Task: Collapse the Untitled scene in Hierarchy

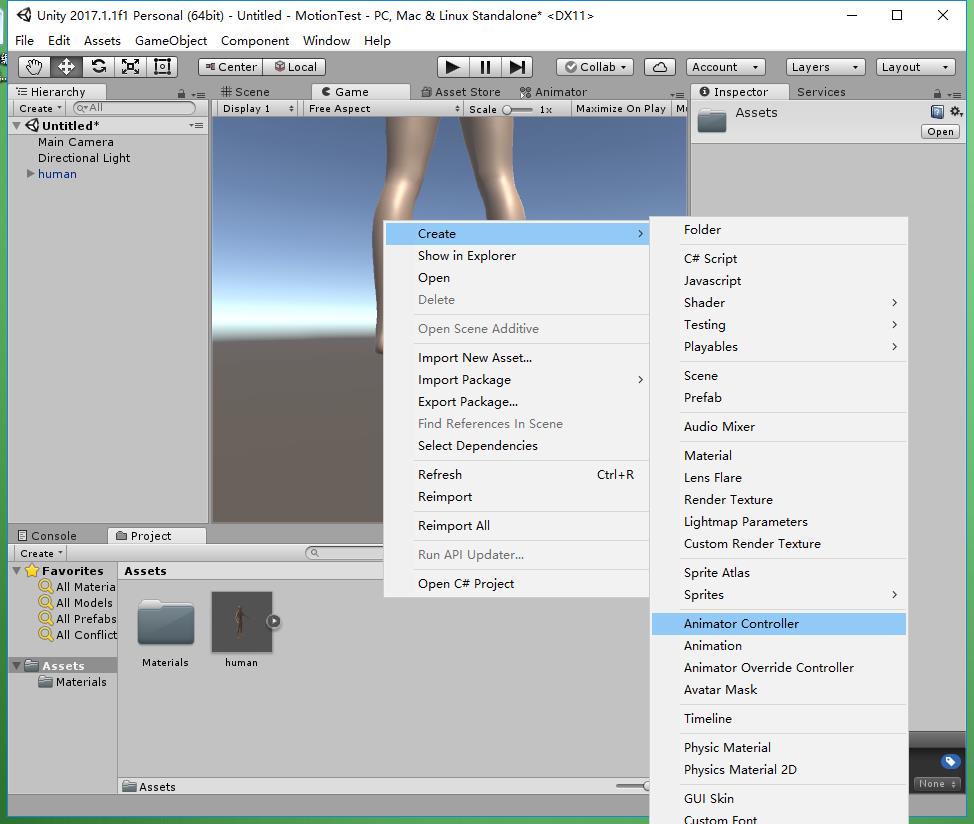Action: tap(17, 125)
